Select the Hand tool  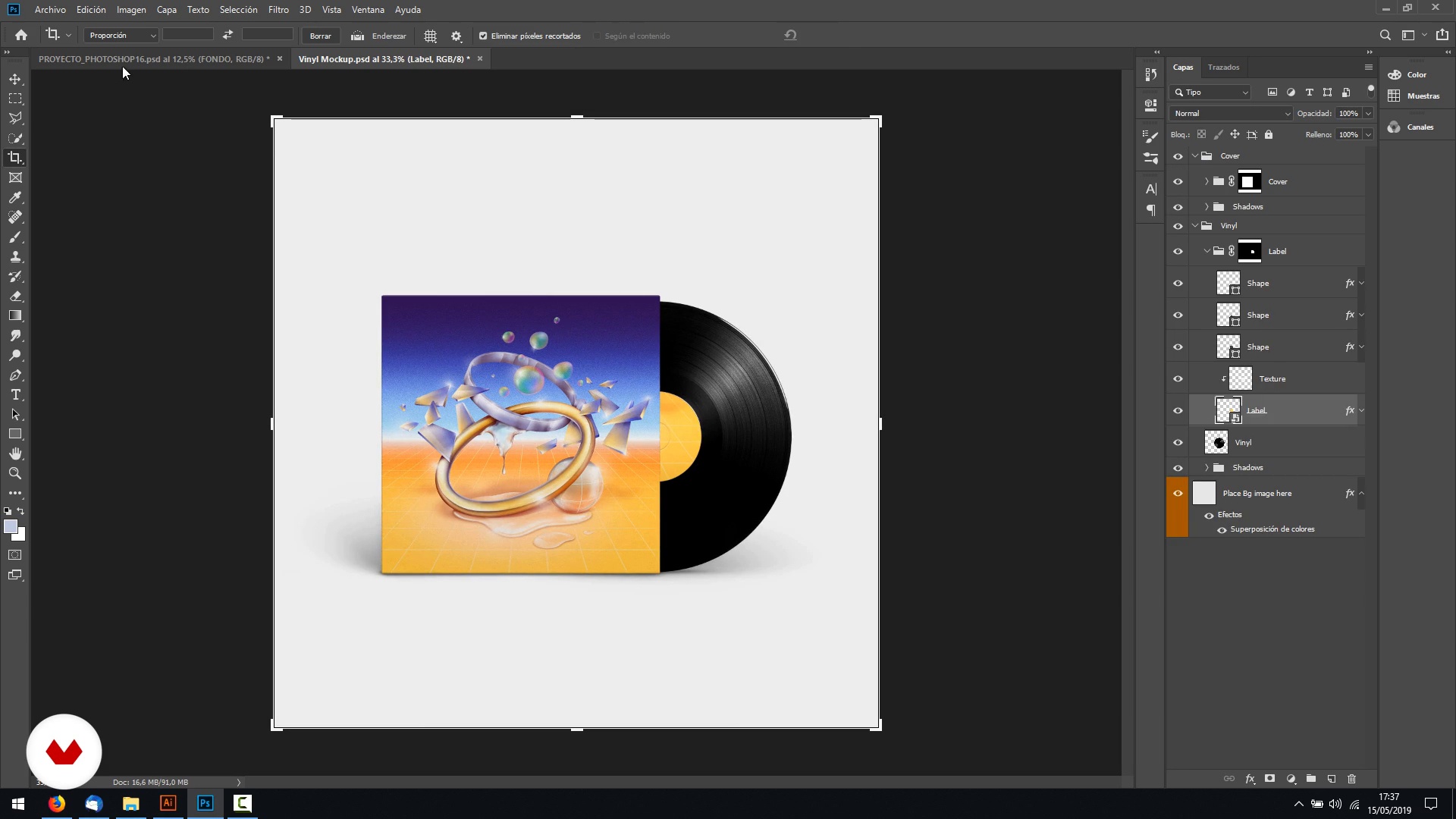pyautogui.click(x=15, y=453)
